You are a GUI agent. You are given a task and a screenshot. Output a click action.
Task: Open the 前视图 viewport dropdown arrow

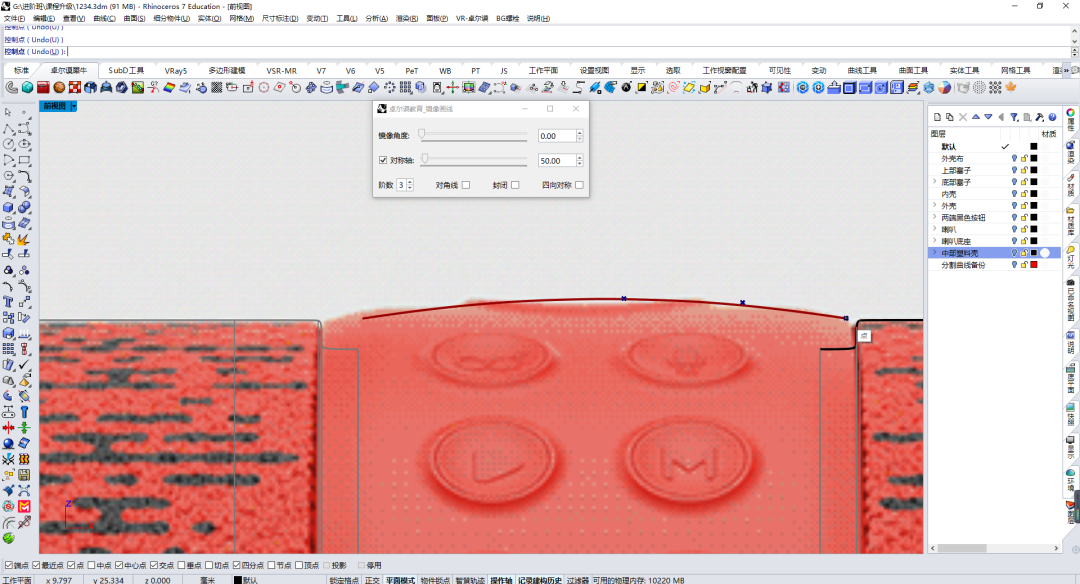point(74,106)
